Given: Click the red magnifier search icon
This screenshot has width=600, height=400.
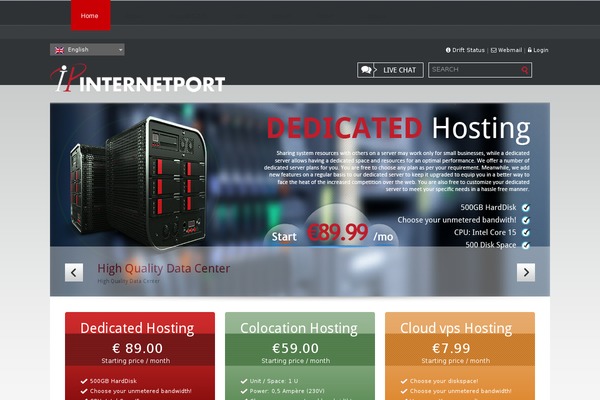Looking at the screenshot, I should [525, 70].
